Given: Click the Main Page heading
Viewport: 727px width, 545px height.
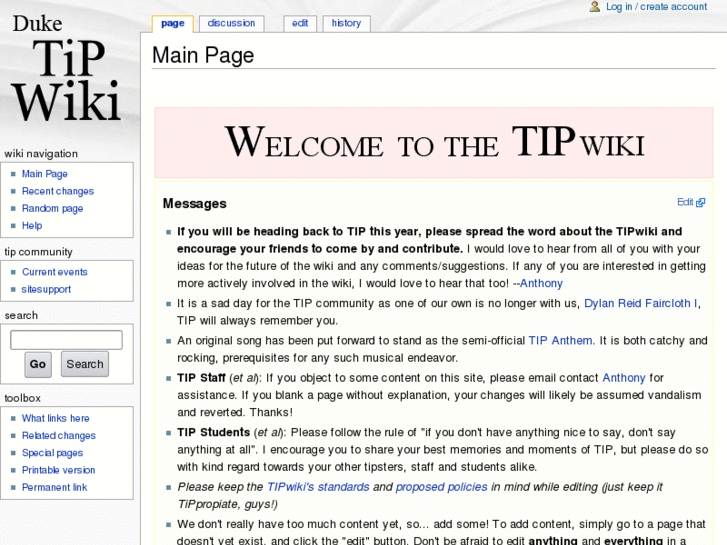Looking at the screenshot, I should (203, 55).
